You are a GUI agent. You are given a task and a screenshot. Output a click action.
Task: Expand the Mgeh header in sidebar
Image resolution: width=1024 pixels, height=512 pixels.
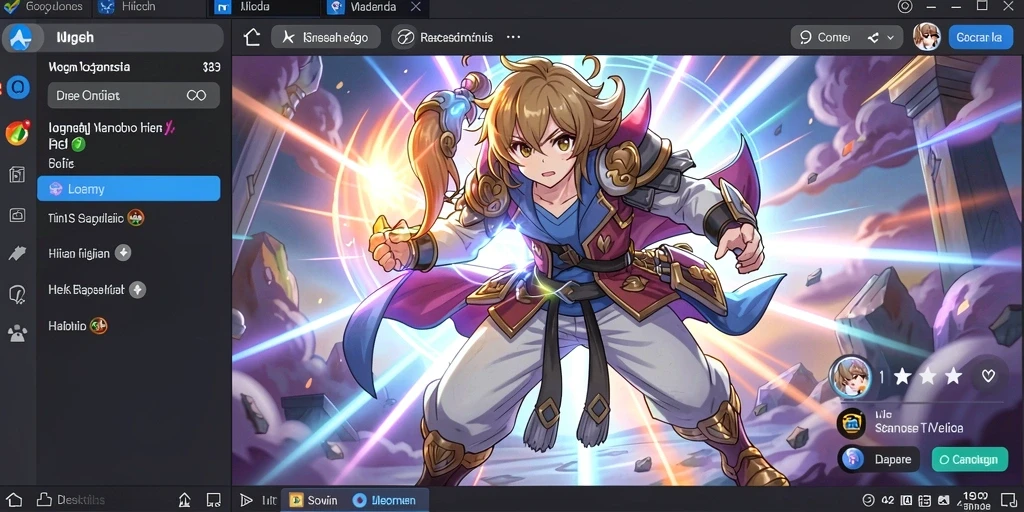[x=112, y=38]
